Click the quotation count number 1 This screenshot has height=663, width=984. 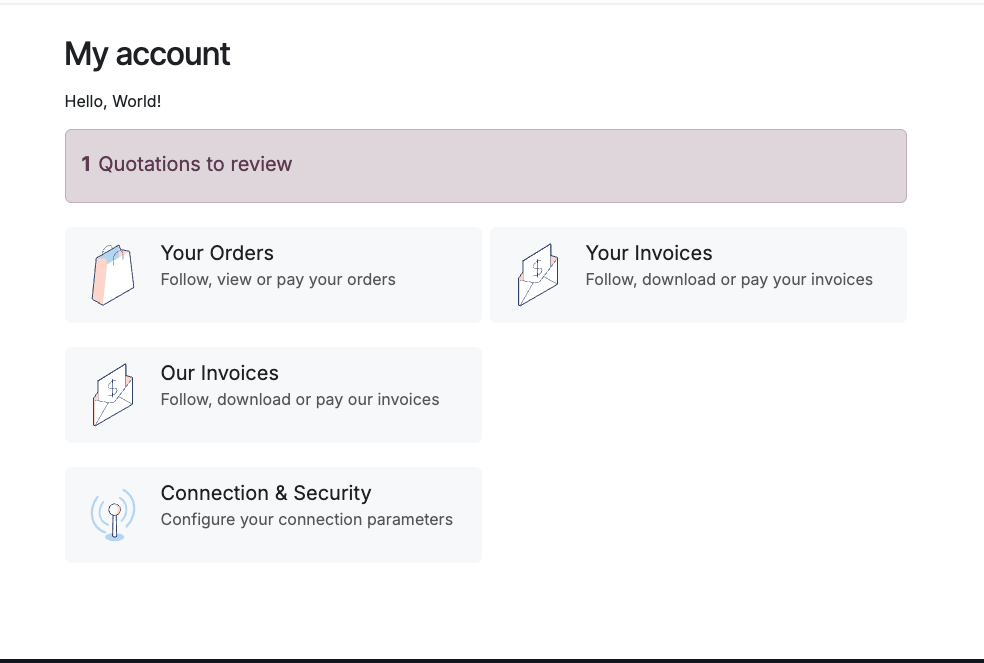(86, 164)
